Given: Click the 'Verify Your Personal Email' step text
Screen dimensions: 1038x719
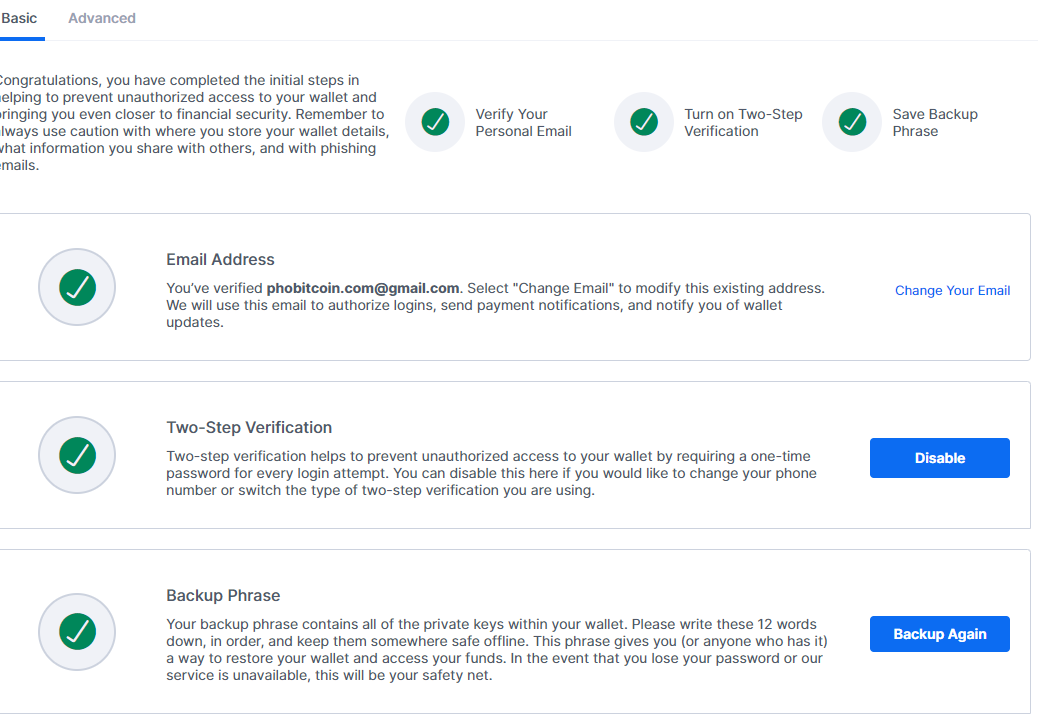Looking at the screenshot, I should point(523,123).
